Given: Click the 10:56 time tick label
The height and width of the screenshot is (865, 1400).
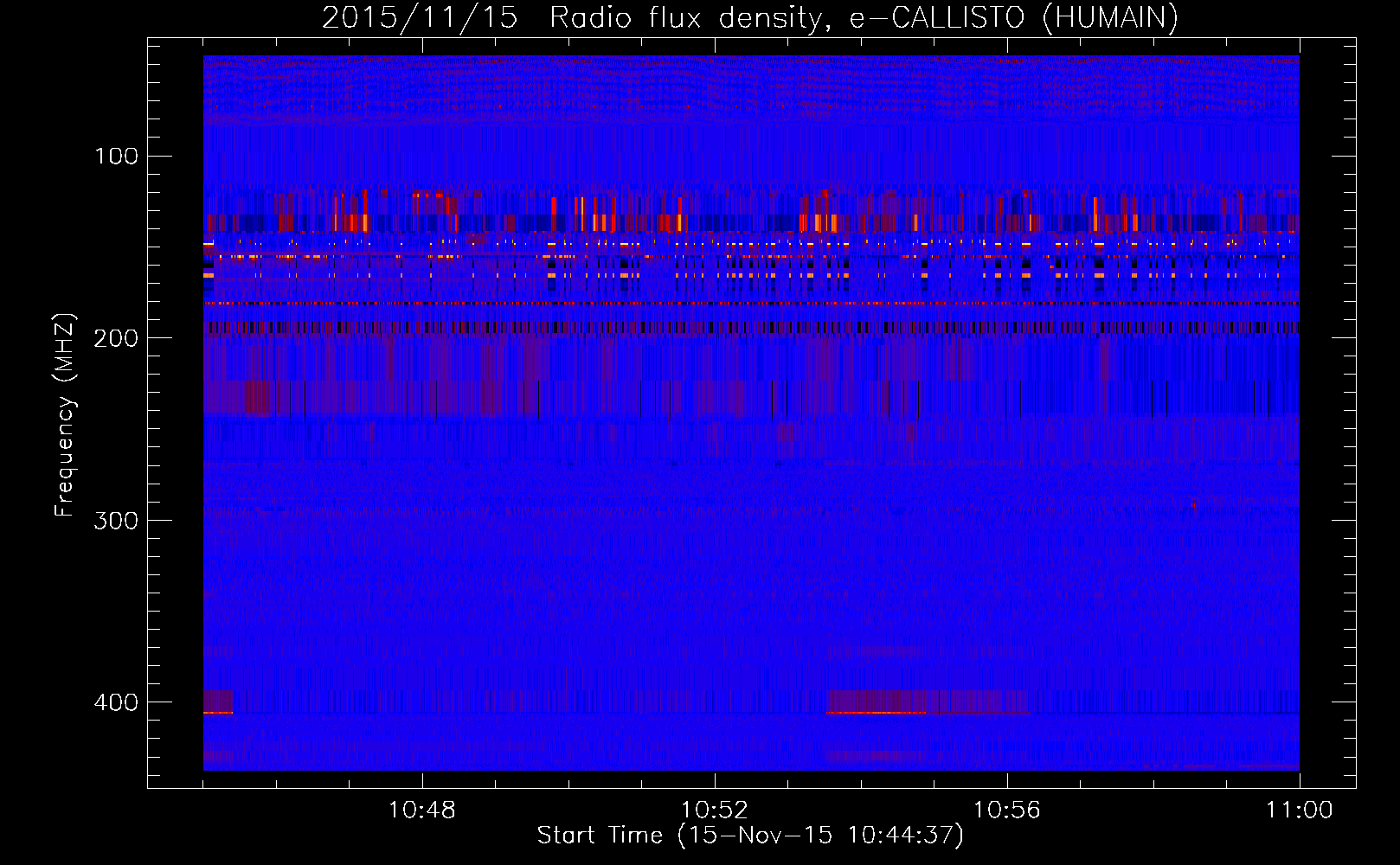Looking at the screenshot, I should coord(1007,811).
